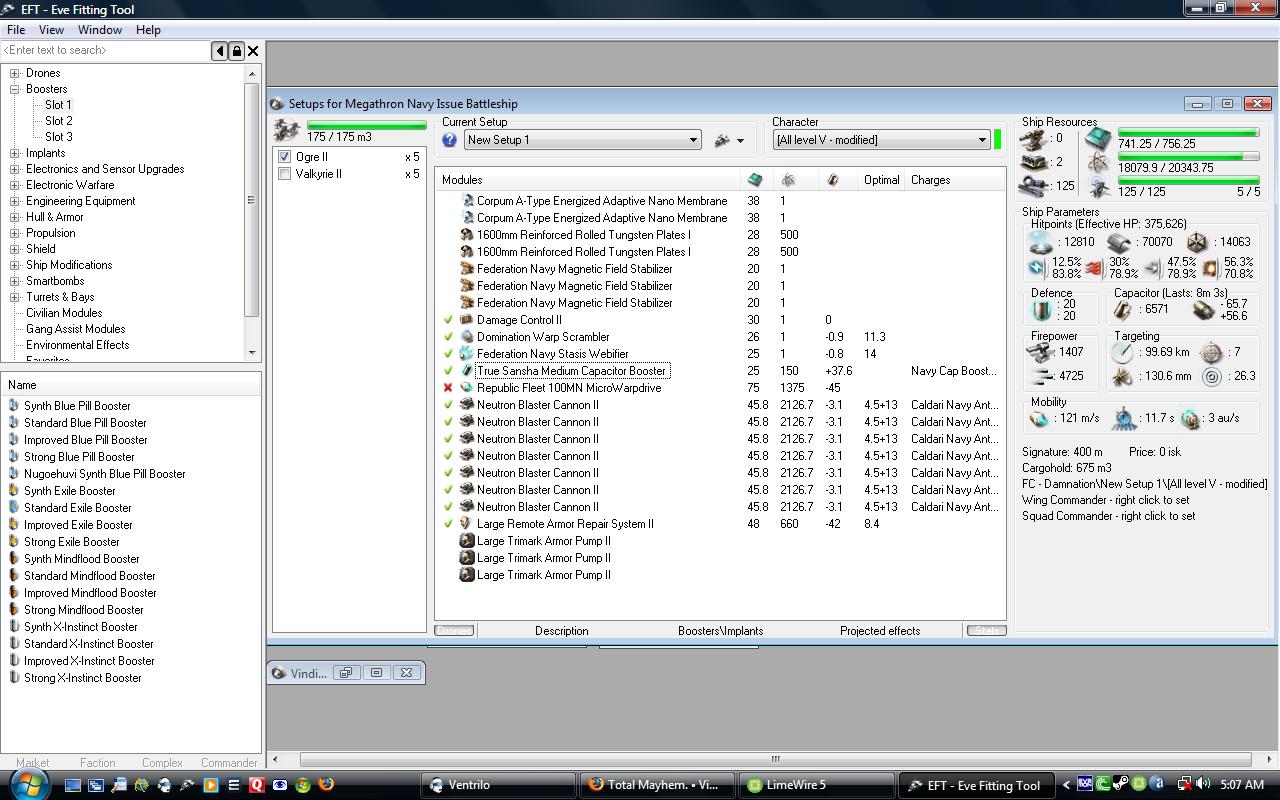
Task: Switch to the Boosters\Implants tab
Action: tap(720, 631)
